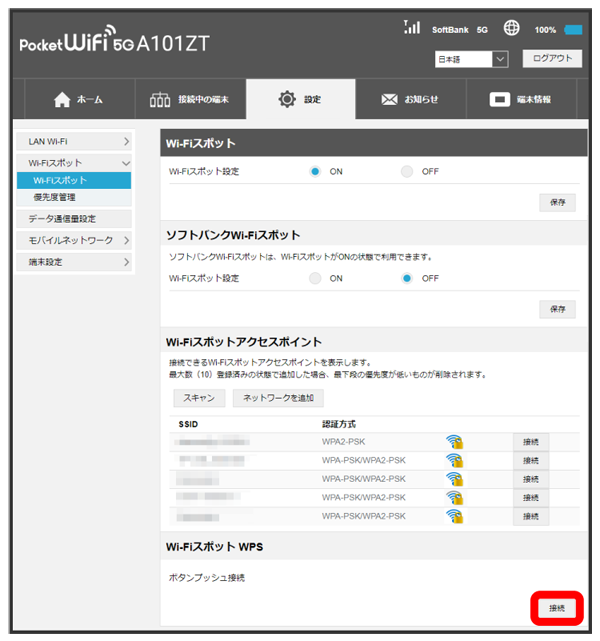
Task: Click the globe icon in the header
Action: click(509, 29)
